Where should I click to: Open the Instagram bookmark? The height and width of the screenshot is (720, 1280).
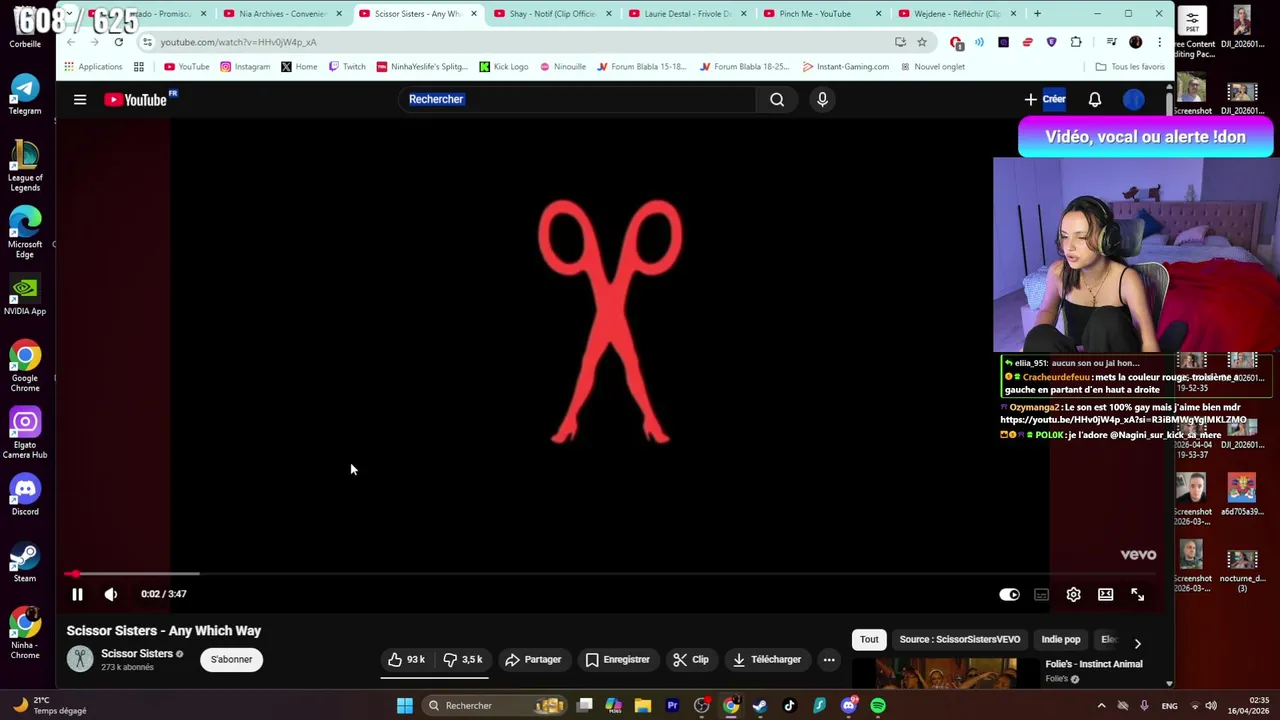pos(245,67)
